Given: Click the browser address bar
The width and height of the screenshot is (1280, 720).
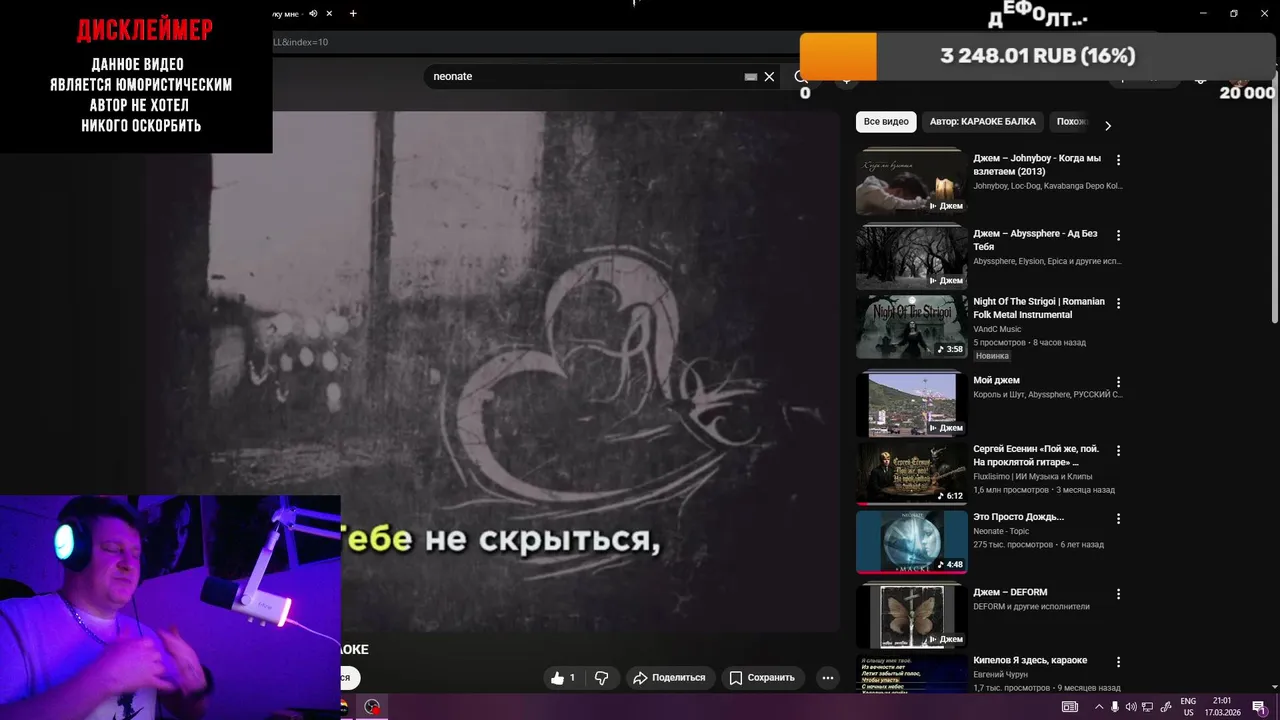Looking at the screenshot, I should coord(530,42).
